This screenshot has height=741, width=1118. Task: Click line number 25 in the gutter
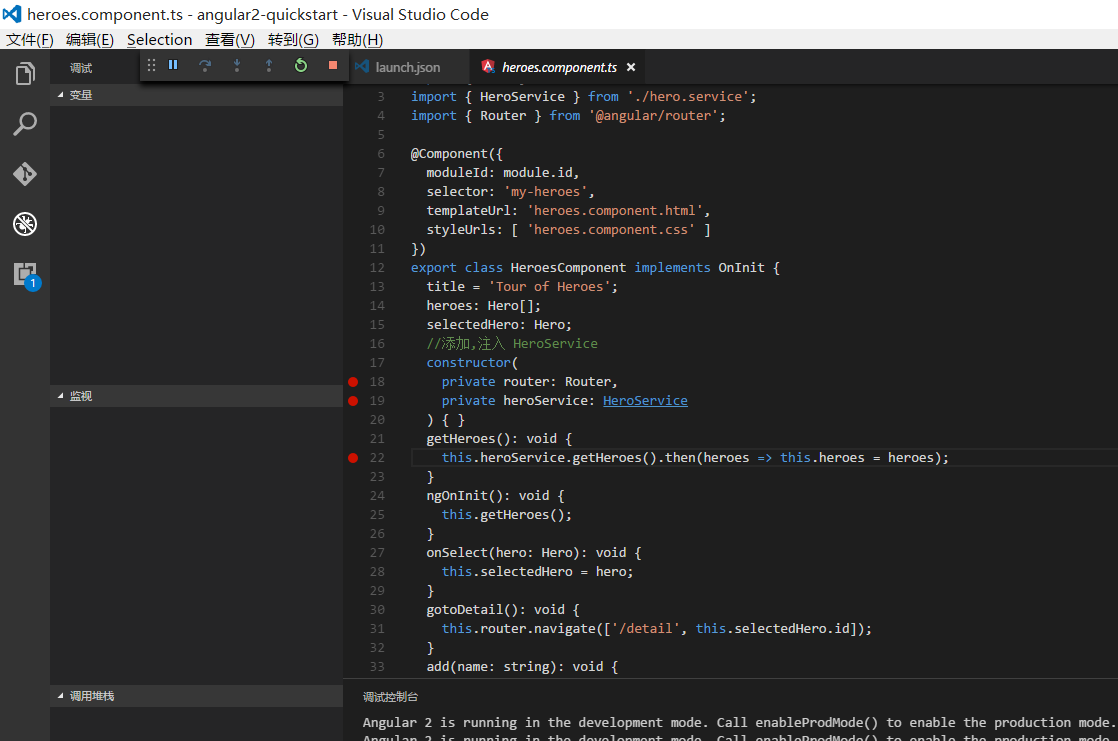coord(377,515)
